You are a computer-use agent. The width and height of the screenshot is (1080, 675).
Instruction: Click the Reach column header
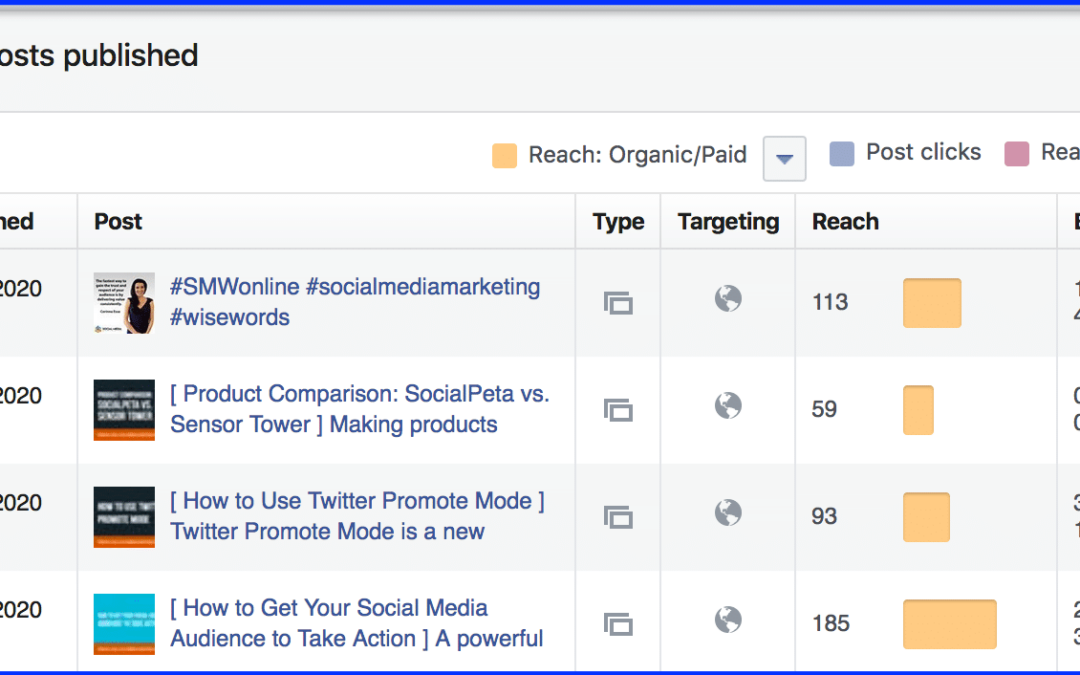[845, 222]
